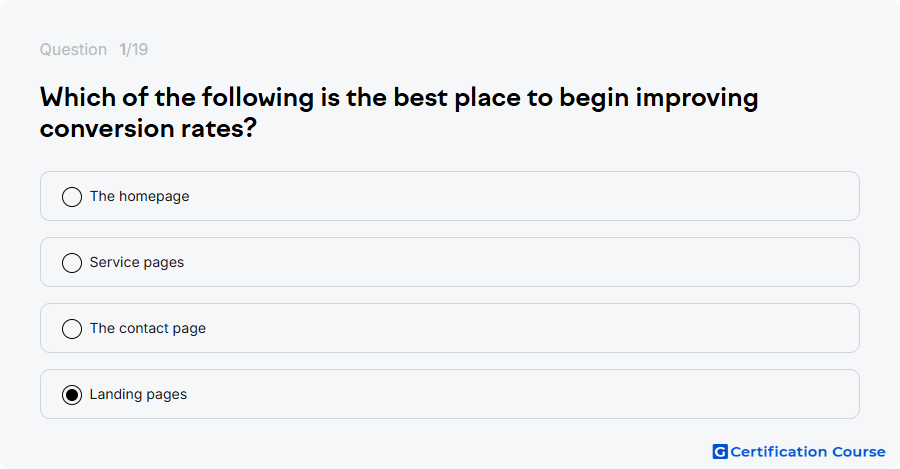Click the 'Landing pages' answer label text
The height and width of the screenshot is (469, 900).
138,394
